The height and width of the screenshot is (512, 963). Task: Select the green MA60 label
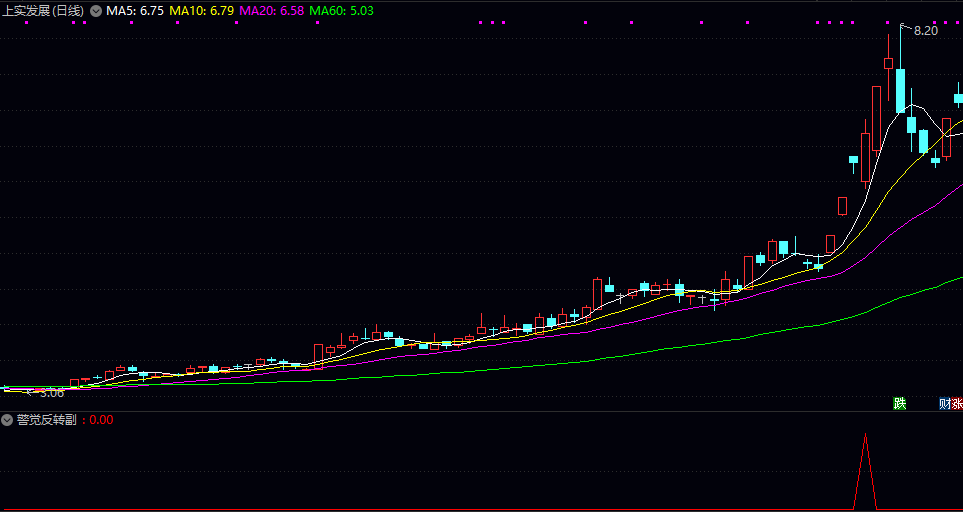[342, 10]
